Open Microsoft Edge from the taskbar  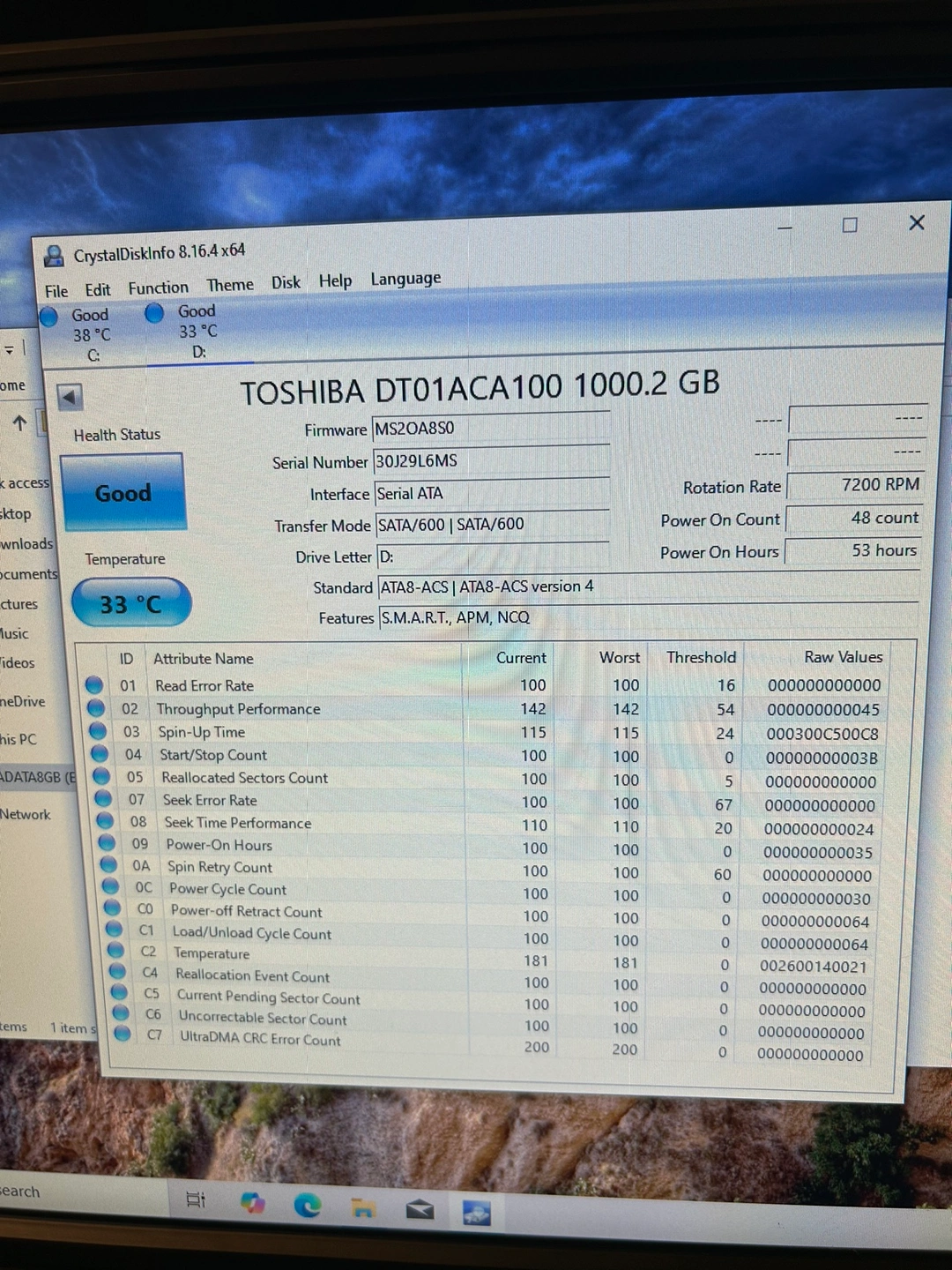pyautogui.click(x=307, y=1205)
